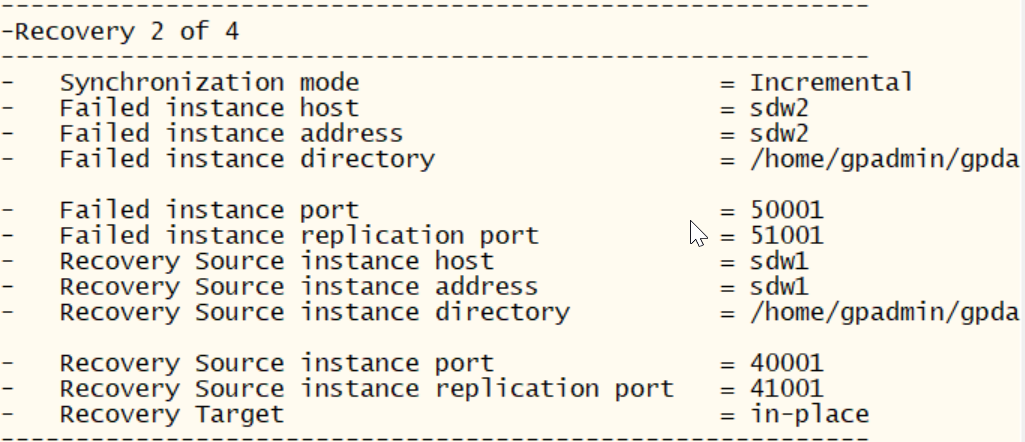Viewport: 1025px width, 442px height.
Task: Click the Recovery Source instance directory path value
Action: (884, 312)
